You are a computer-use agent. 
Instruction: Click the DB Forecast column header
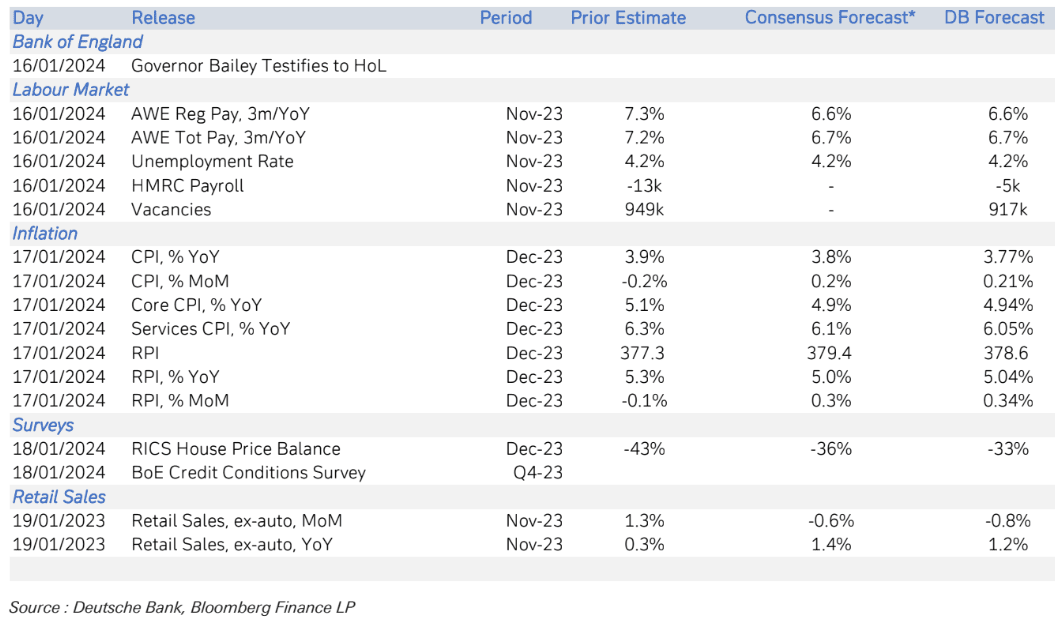coord(994,18)
